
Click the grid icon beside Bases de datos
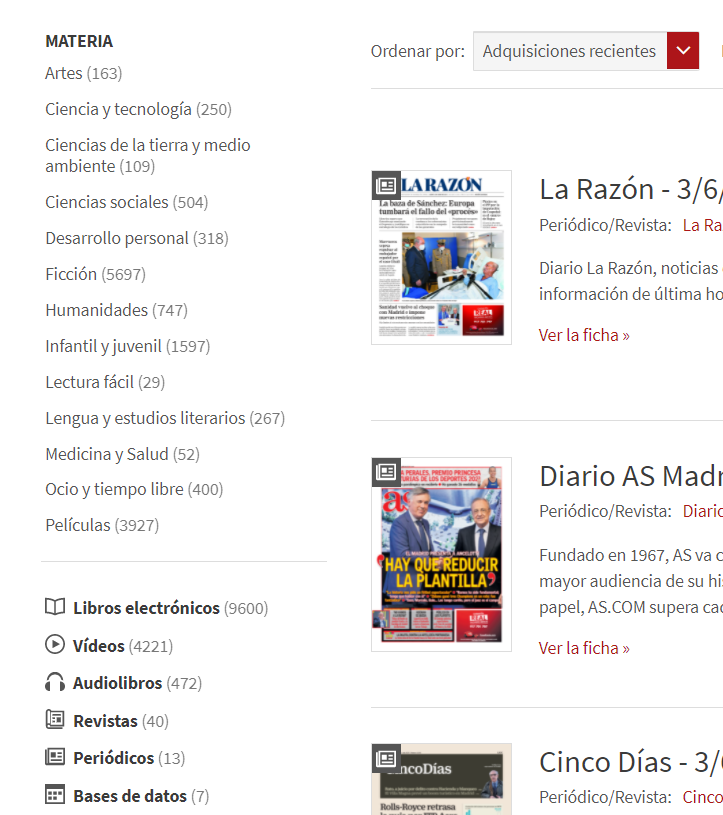pos(55,795)
